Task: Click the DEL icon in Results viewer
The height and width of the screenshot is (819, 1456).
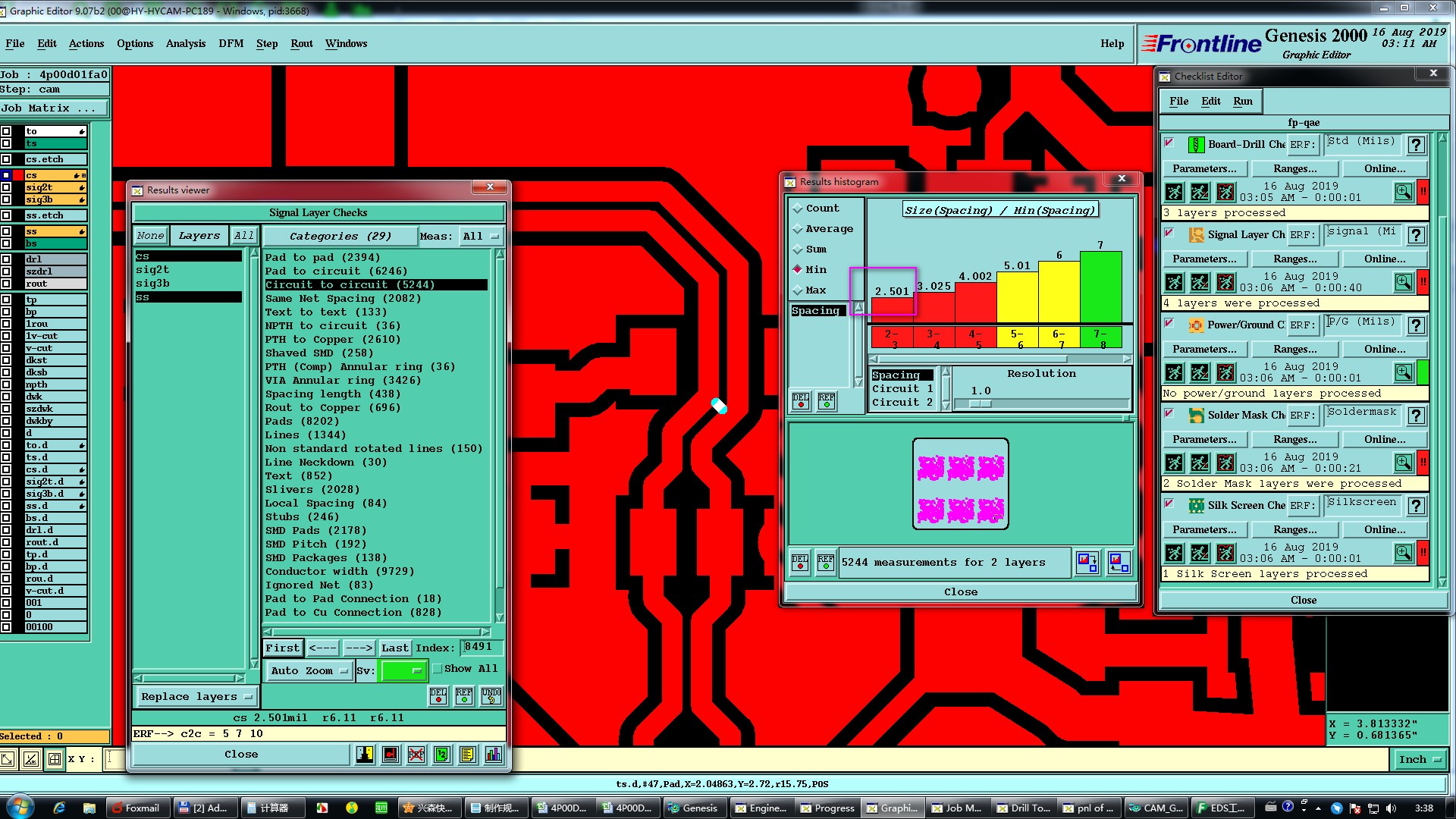Action: [438, 696]
